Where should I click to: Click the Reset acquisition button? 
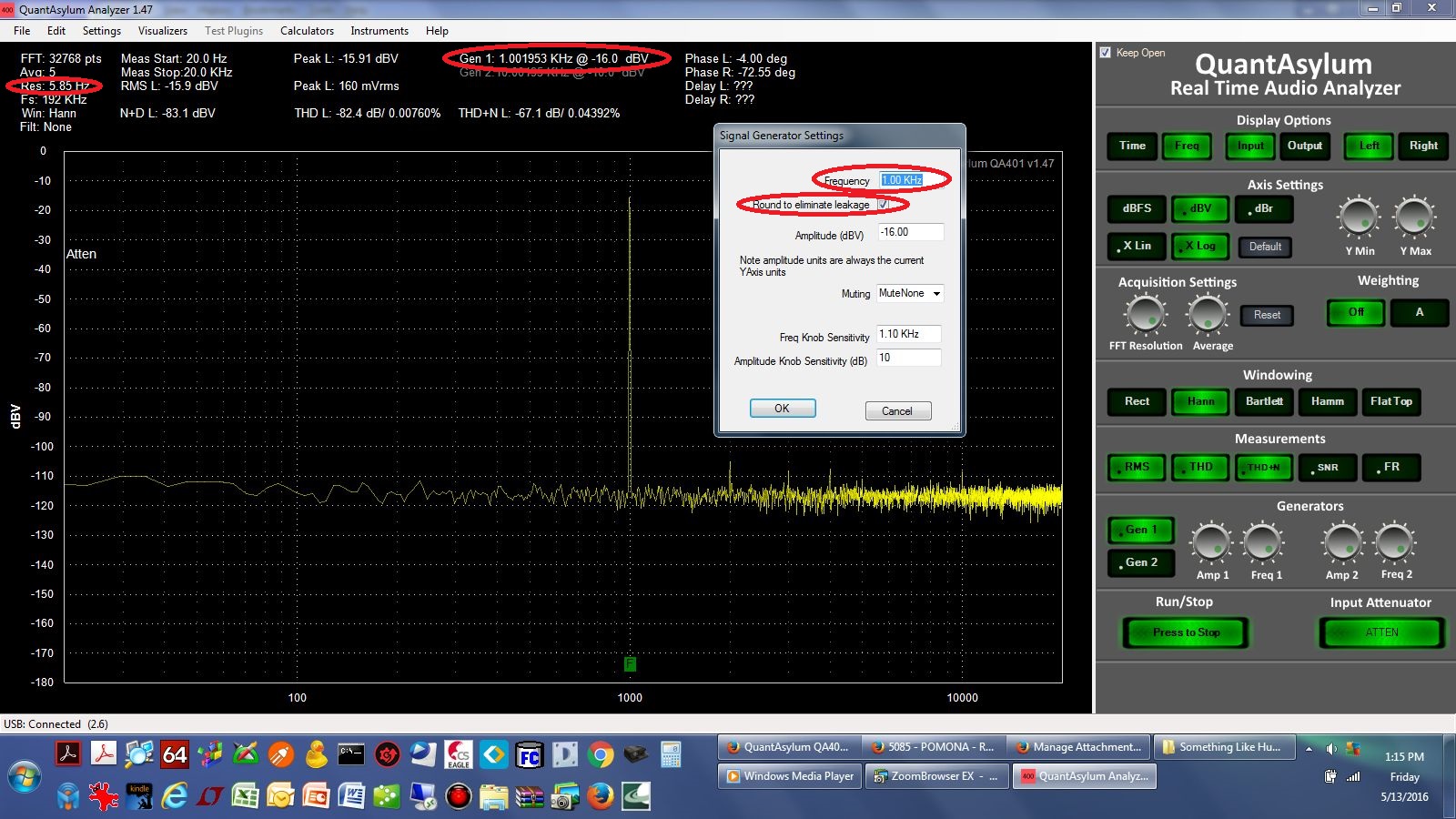pos(1267,315)
